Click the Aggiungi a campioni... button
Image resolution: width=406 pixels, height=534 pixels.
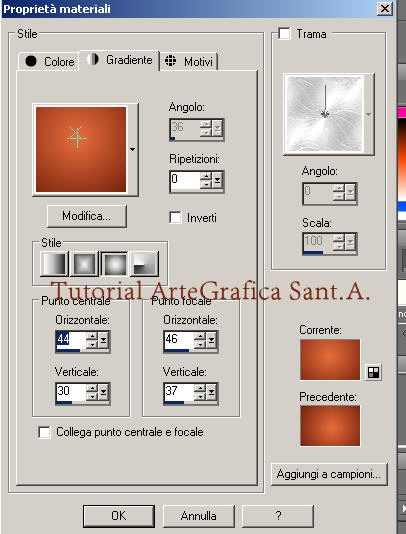[x=329, y=474]
